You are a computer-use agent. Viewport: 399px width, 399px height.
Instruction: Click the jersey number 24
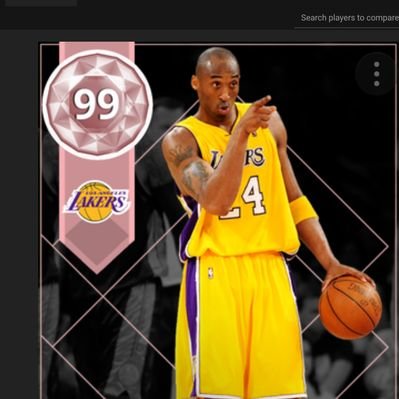point(243,197)
